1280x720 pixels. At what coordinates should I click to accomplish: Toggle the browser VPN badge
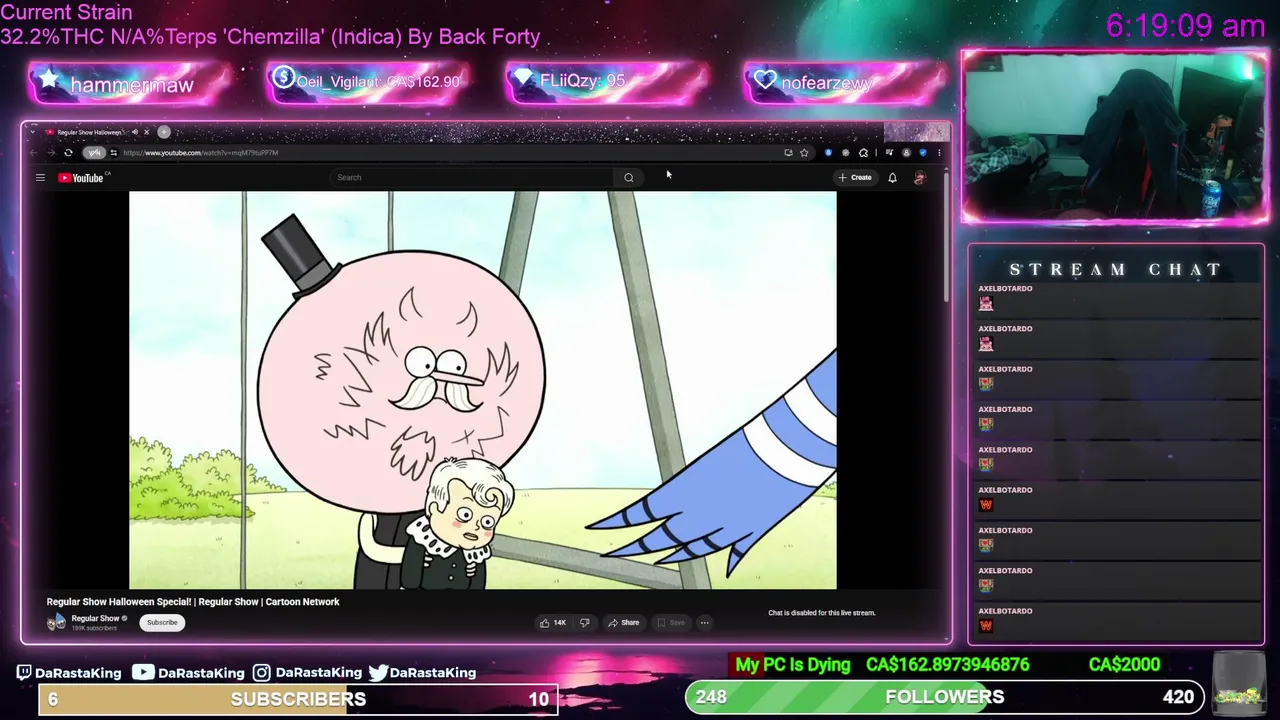coord(94,153)
